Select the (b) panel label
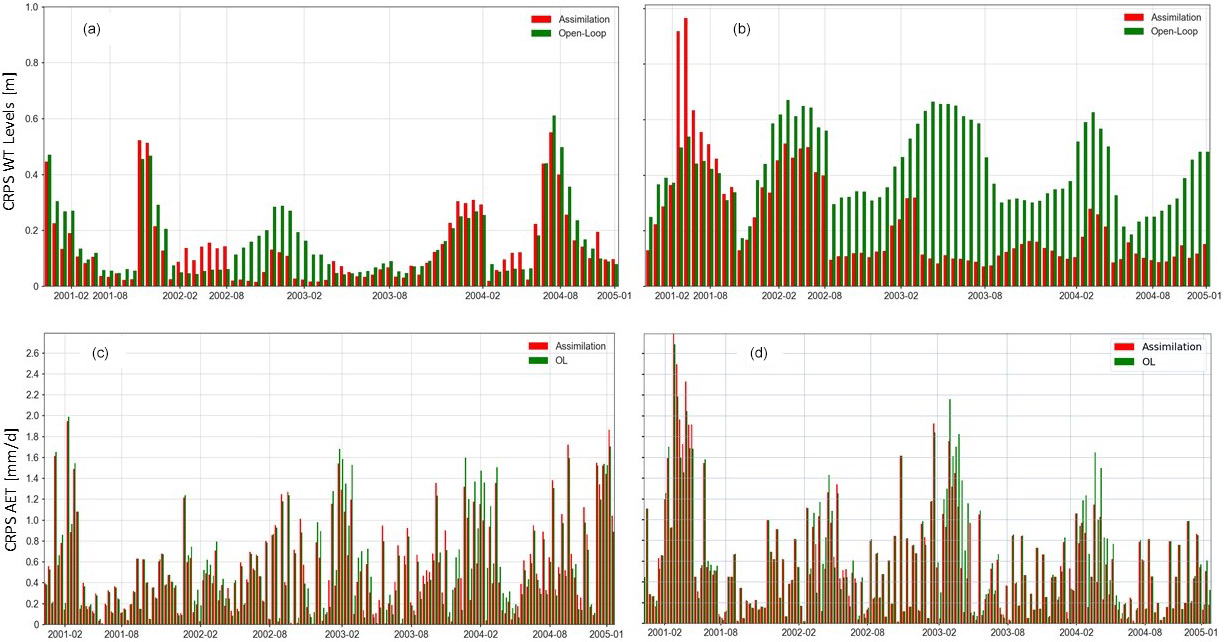Viewport: 1224px width, 642px height. point(741,29)
